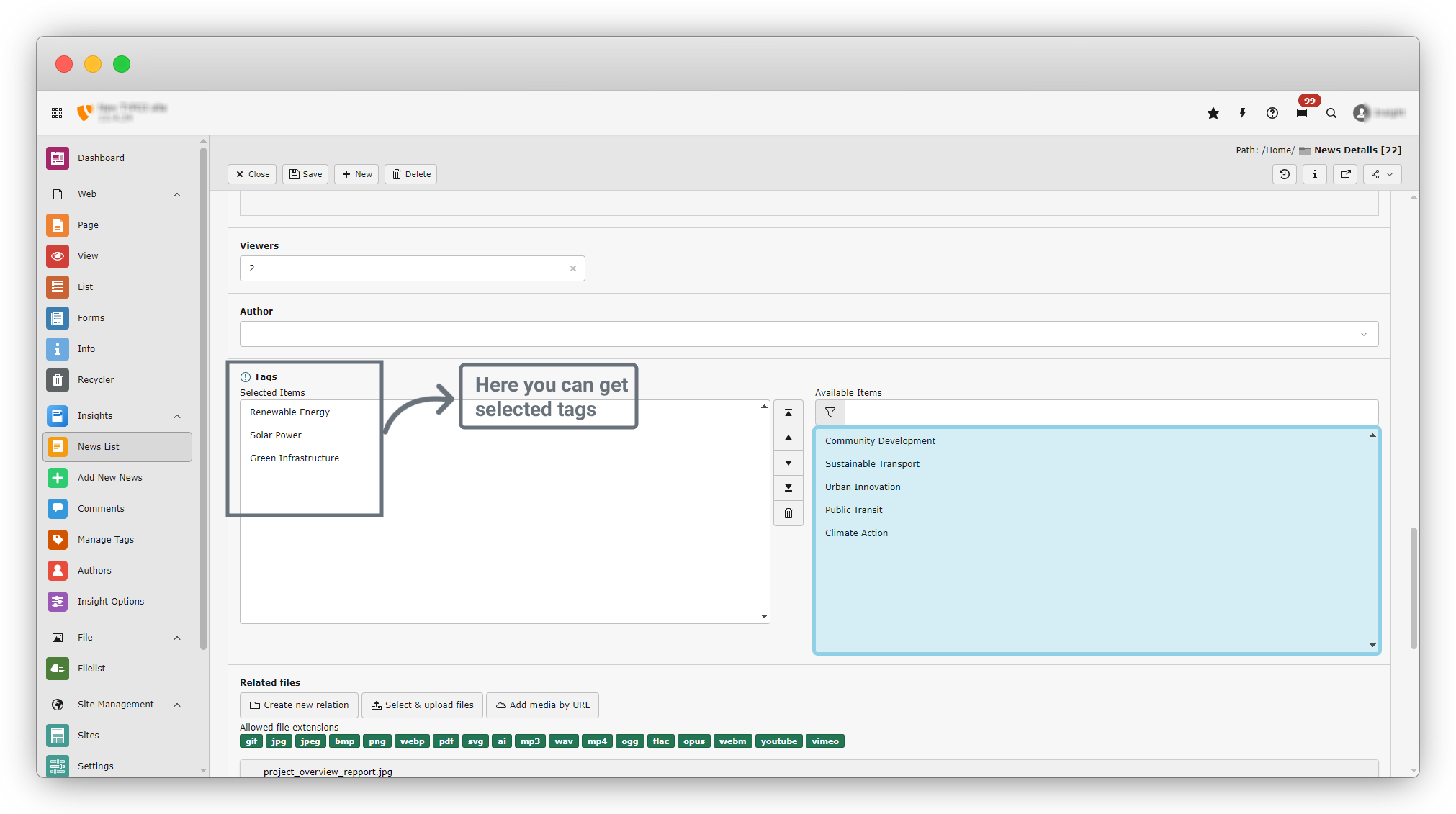The image size is (1456, 814).
Task: Move selected tag down one
Action: 788,463
